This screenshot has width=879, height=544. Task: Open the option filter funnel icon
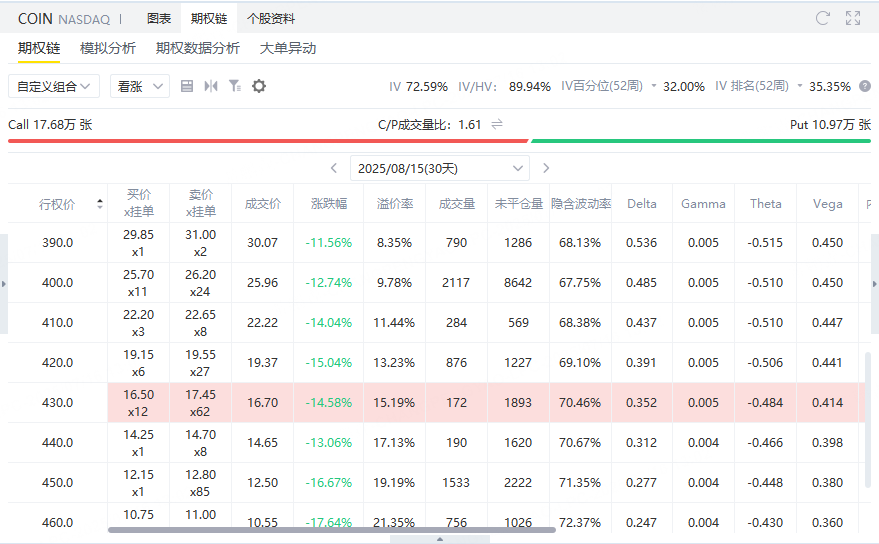pyautogui.click(x=234, y=86)
